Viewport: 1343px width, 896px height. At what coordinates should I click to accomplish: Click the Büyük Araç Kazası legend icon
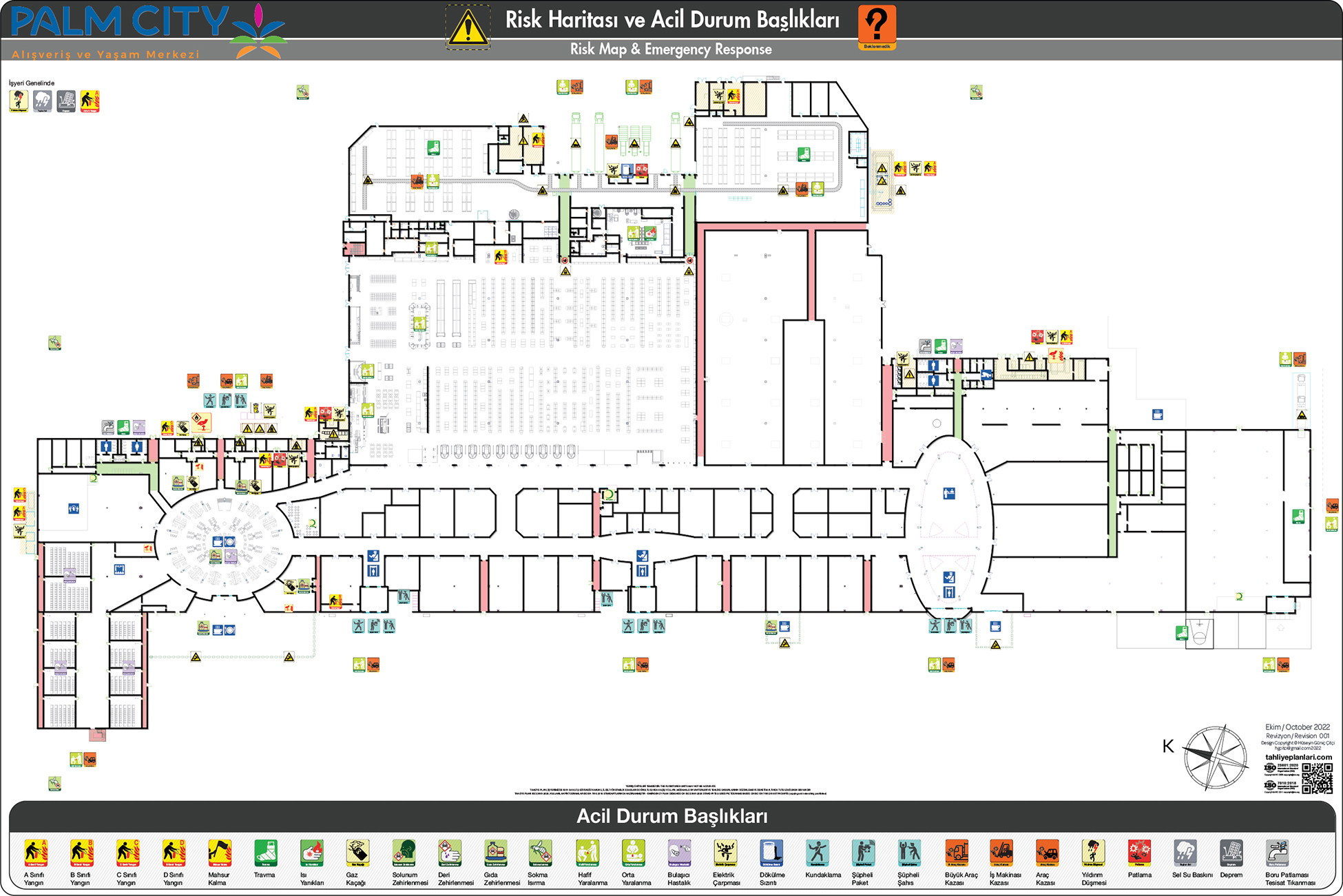[x=956, y=853]
